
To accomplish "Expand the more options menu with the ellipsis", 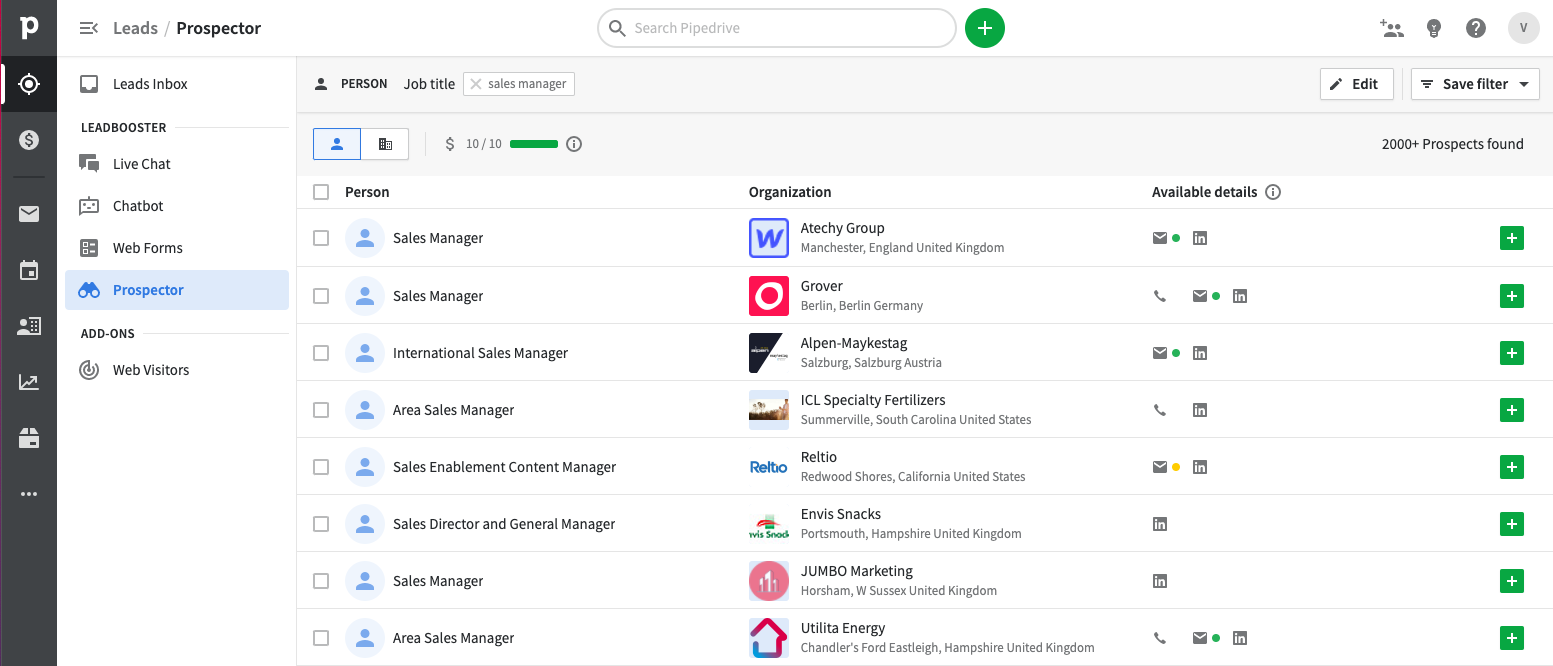I will click(28, 493).
